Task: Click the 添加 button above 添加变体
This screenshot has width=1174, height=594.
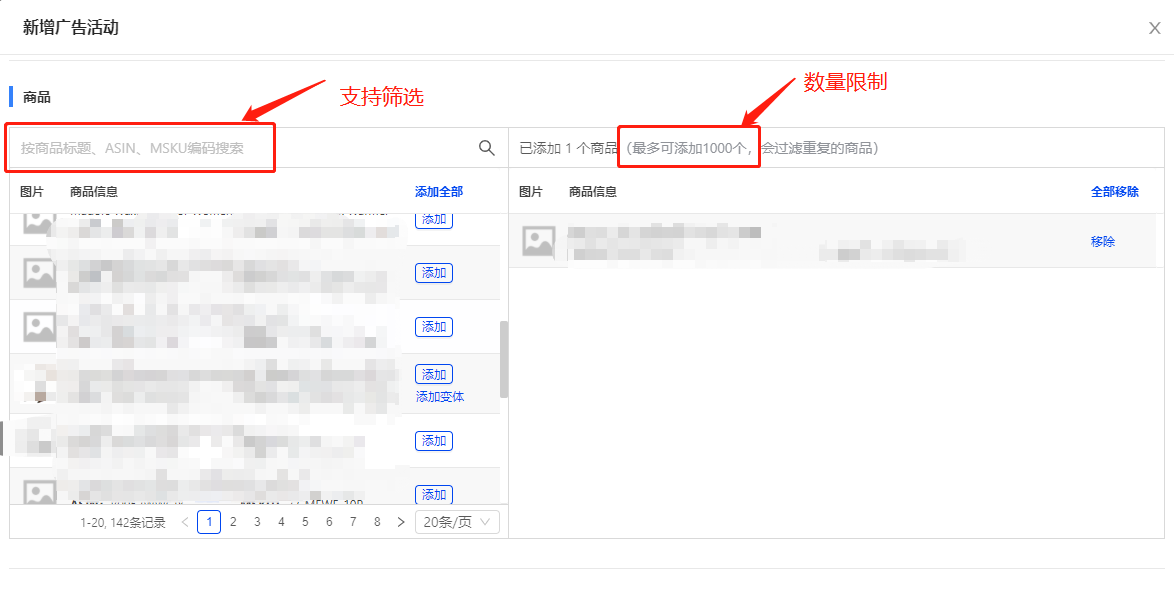Action: (434, 374)
